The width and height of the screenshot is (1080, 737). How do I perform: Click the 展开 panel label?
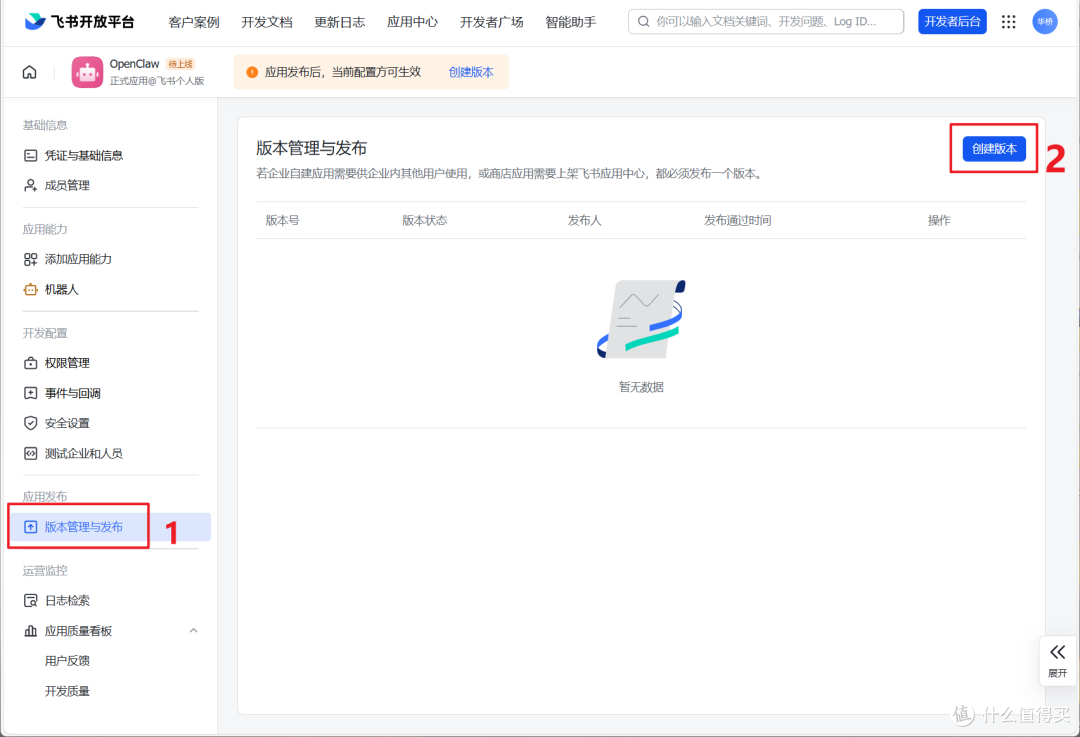pos(1057,674)
